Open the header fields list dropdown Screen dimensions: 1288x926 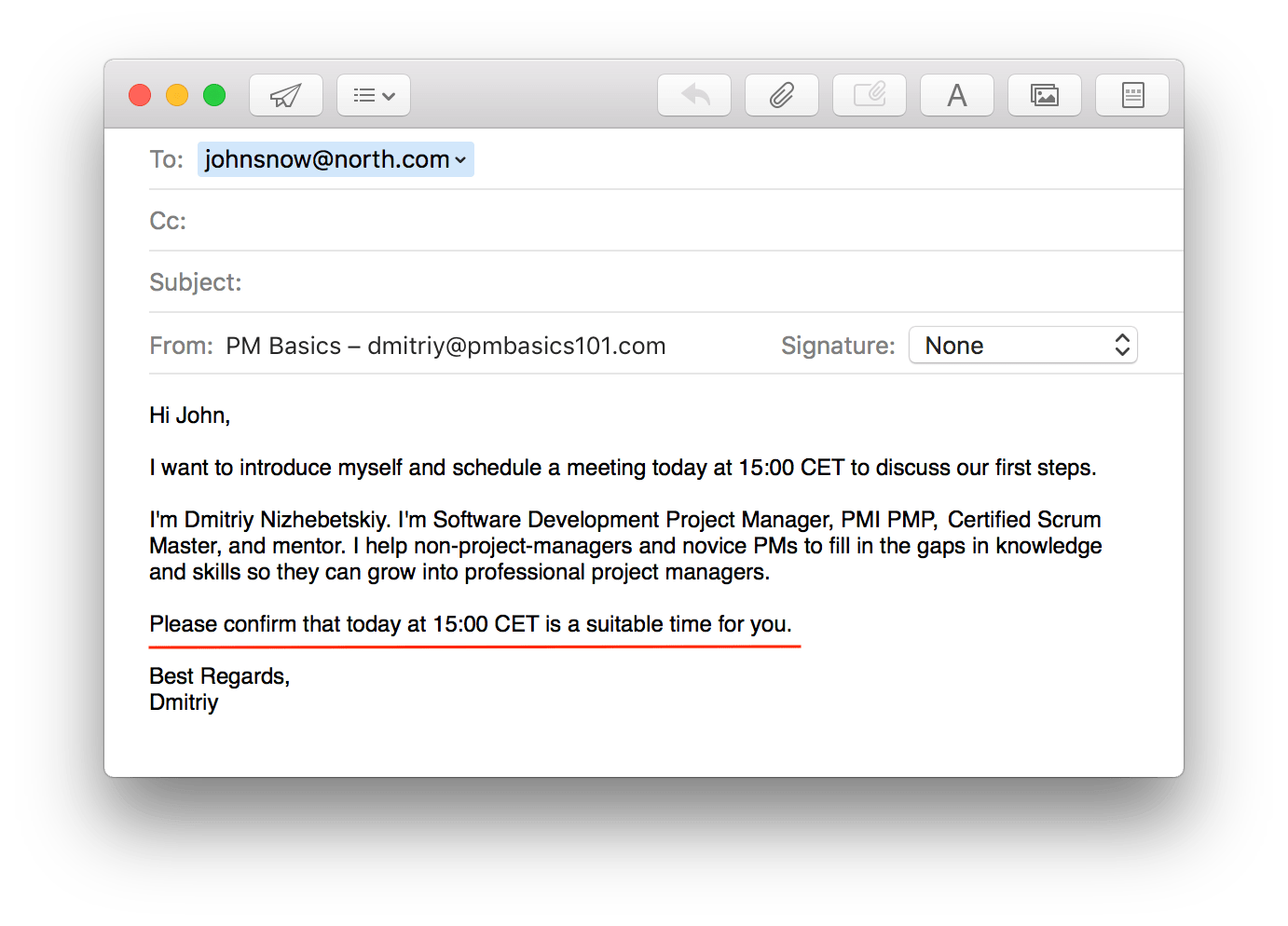[374, 95]
